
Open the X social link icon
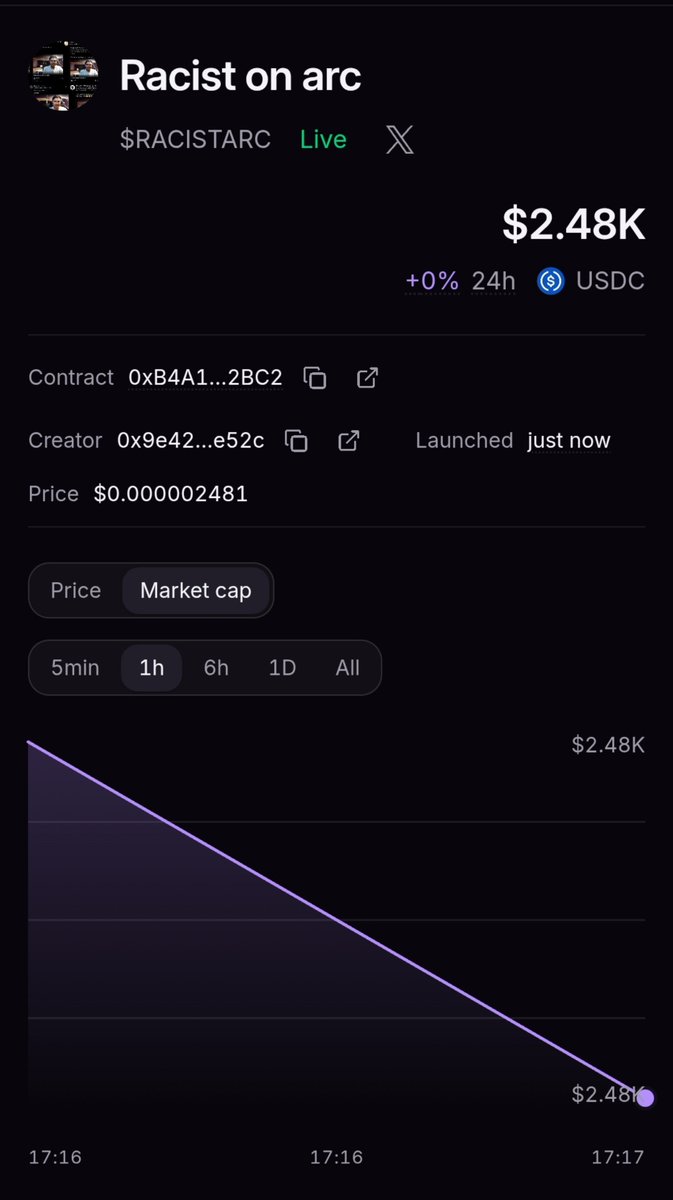click(400, 140)
